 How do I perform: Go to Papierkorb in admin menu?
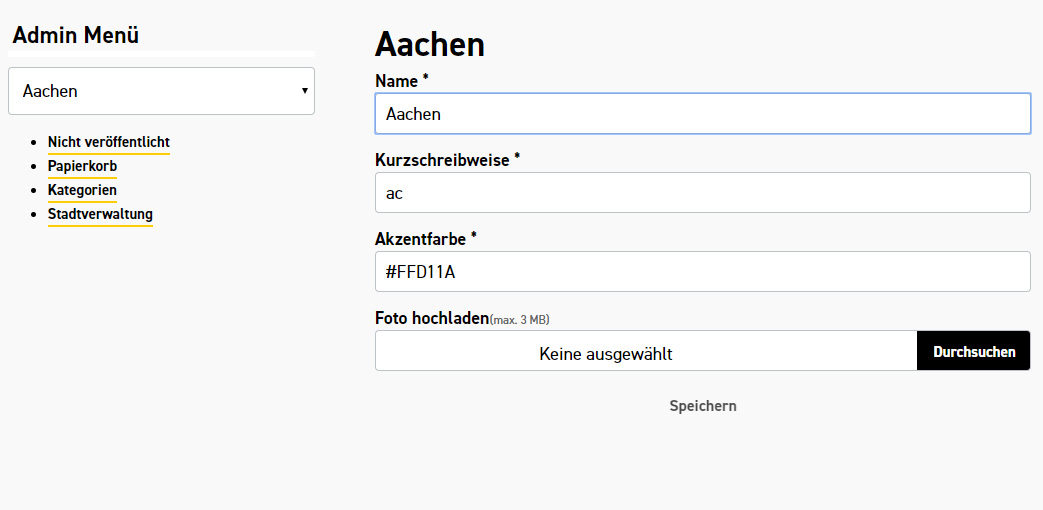pyautogui.click(x=82, y=166)
